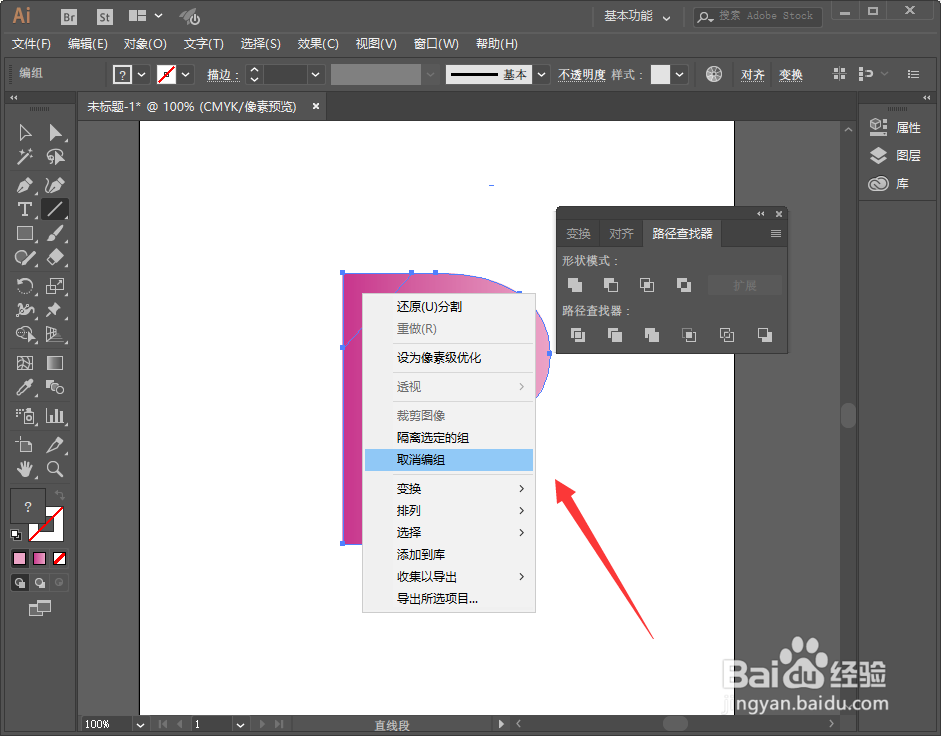Open stroke weight dropdown
Viewport: 941px width, 736px height.
315,74
